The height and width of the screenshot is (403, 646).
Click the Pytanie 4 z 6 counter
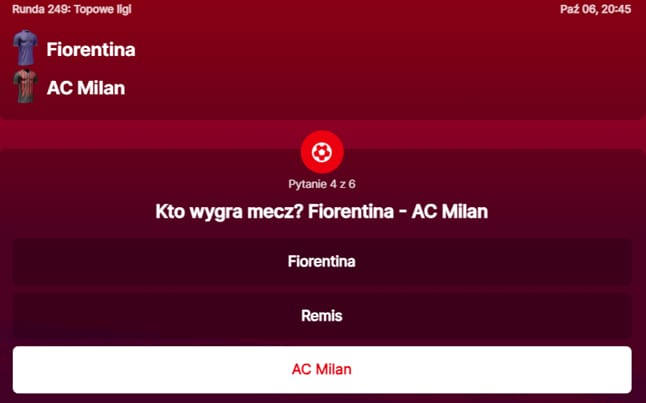coord(321,185)
